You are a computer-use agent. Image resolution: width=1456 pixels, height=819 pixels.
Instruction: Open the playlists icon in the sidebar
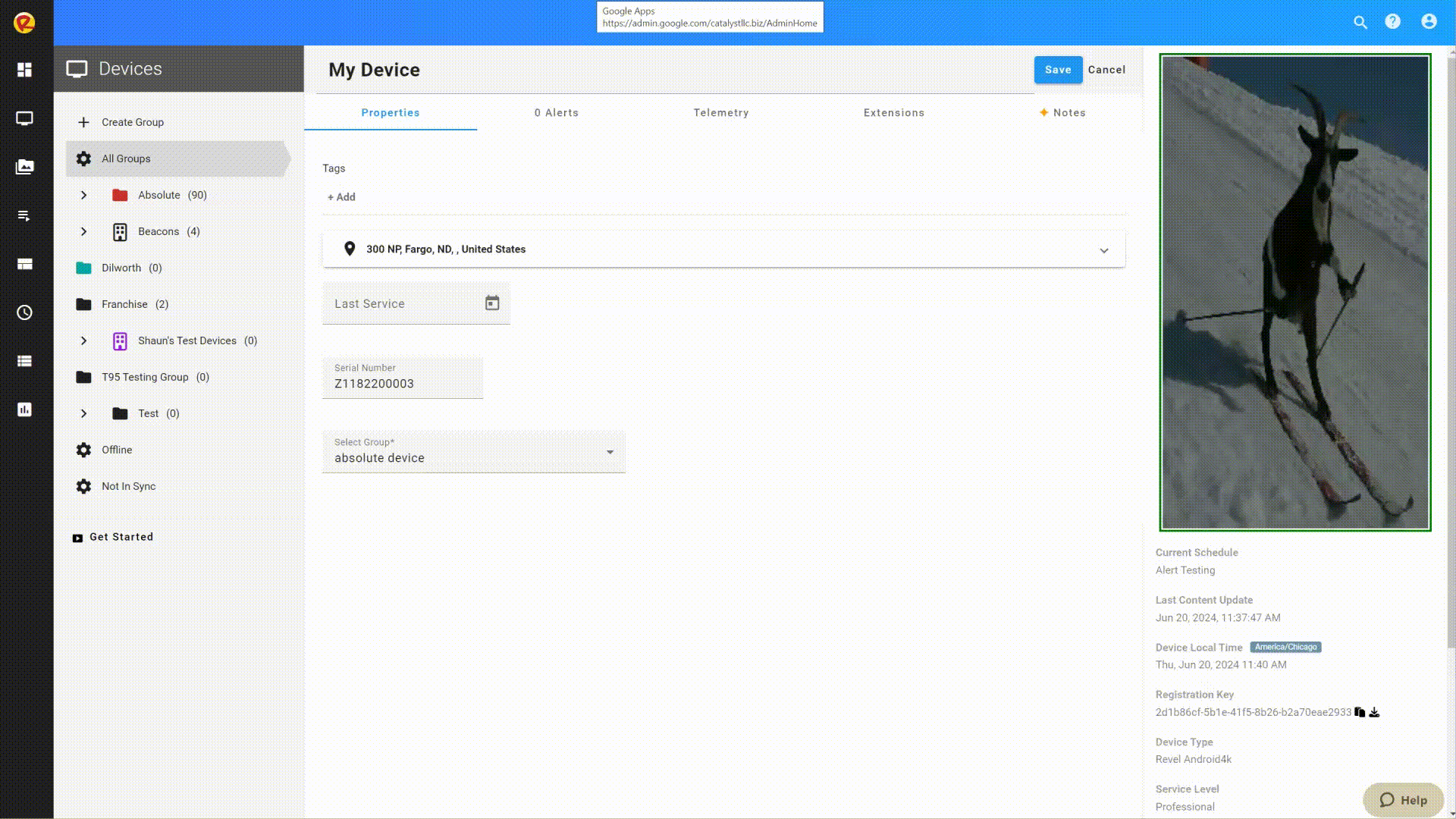tap(24, 215)
